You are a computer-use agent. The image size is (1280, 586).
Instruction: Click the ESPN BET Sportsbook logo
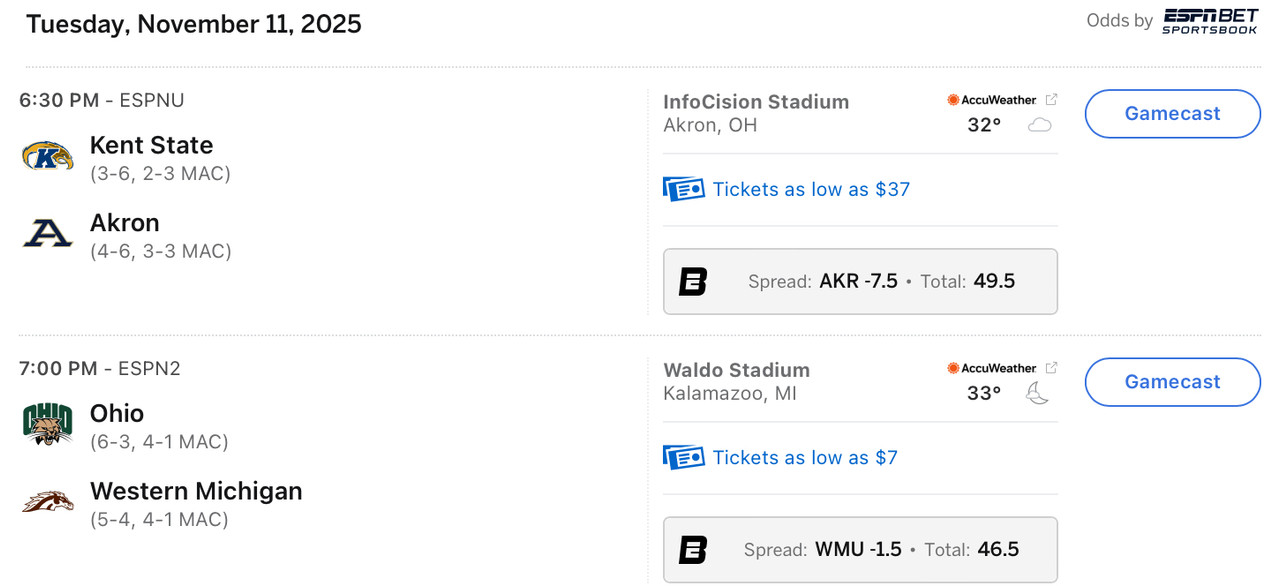1210,21
